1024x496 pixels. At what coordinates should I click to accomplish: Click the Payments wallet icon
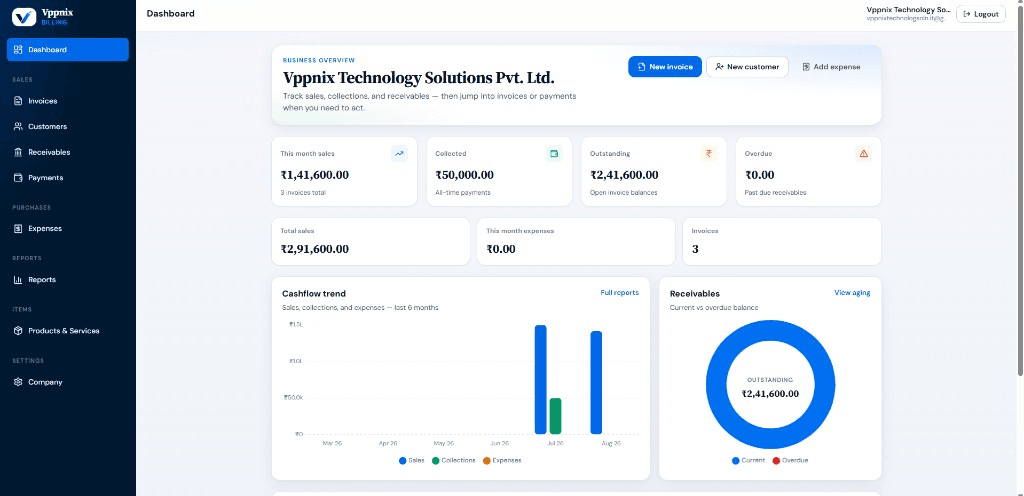point(18,178)
